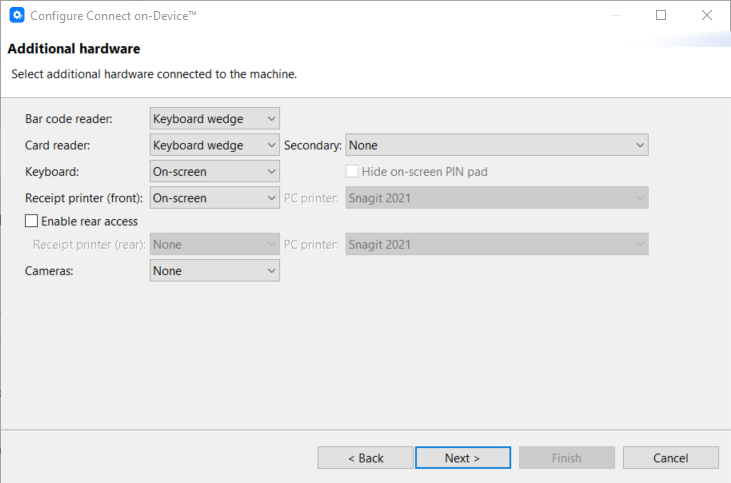Expand the Receipt printer (rear) dropdown
Image resolution: width=731 pixels, height=483 pixels.
pos(214,244)
